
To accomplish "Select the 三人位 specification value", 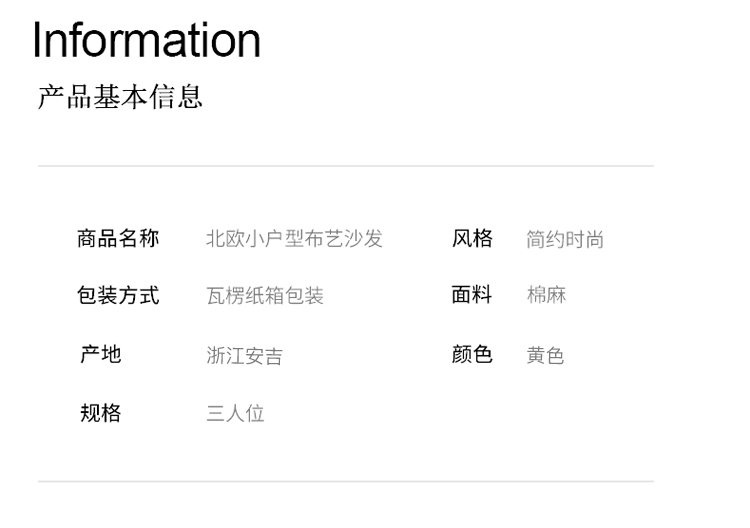I will (x=235, y=413).
